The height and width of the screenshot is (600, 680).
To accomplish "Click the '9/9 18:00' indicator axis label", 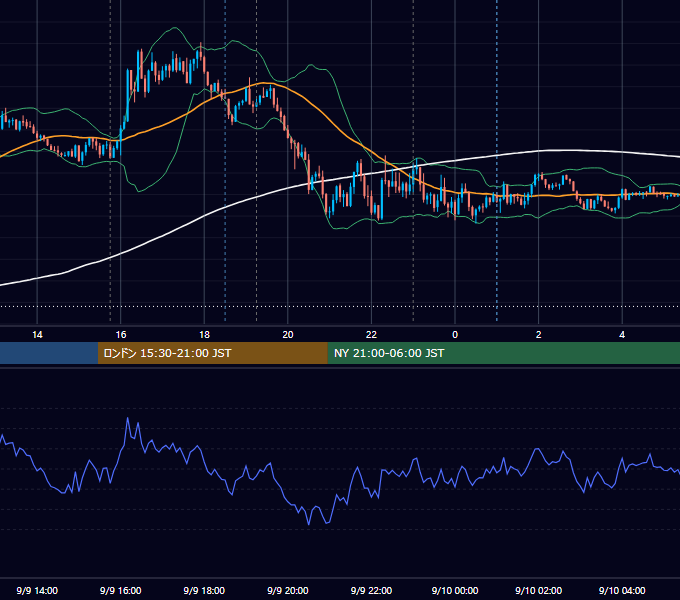I will (204, 590).
